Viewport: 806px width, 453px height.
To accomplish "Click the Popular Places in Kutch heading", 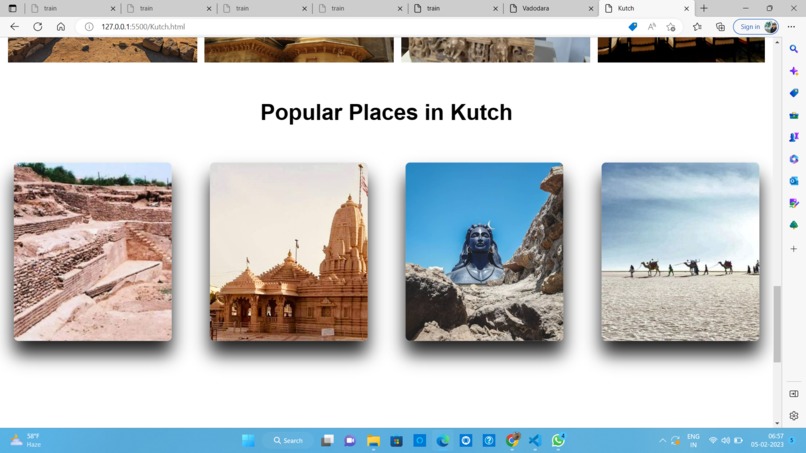I will coord(386,113).
